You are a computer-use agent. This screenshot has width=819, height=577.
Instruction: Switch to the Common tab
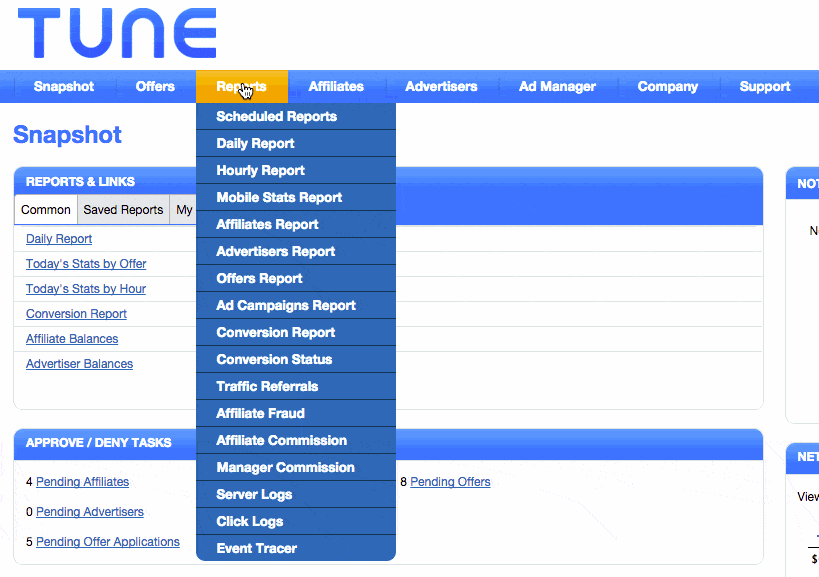[x=46, y=210]
